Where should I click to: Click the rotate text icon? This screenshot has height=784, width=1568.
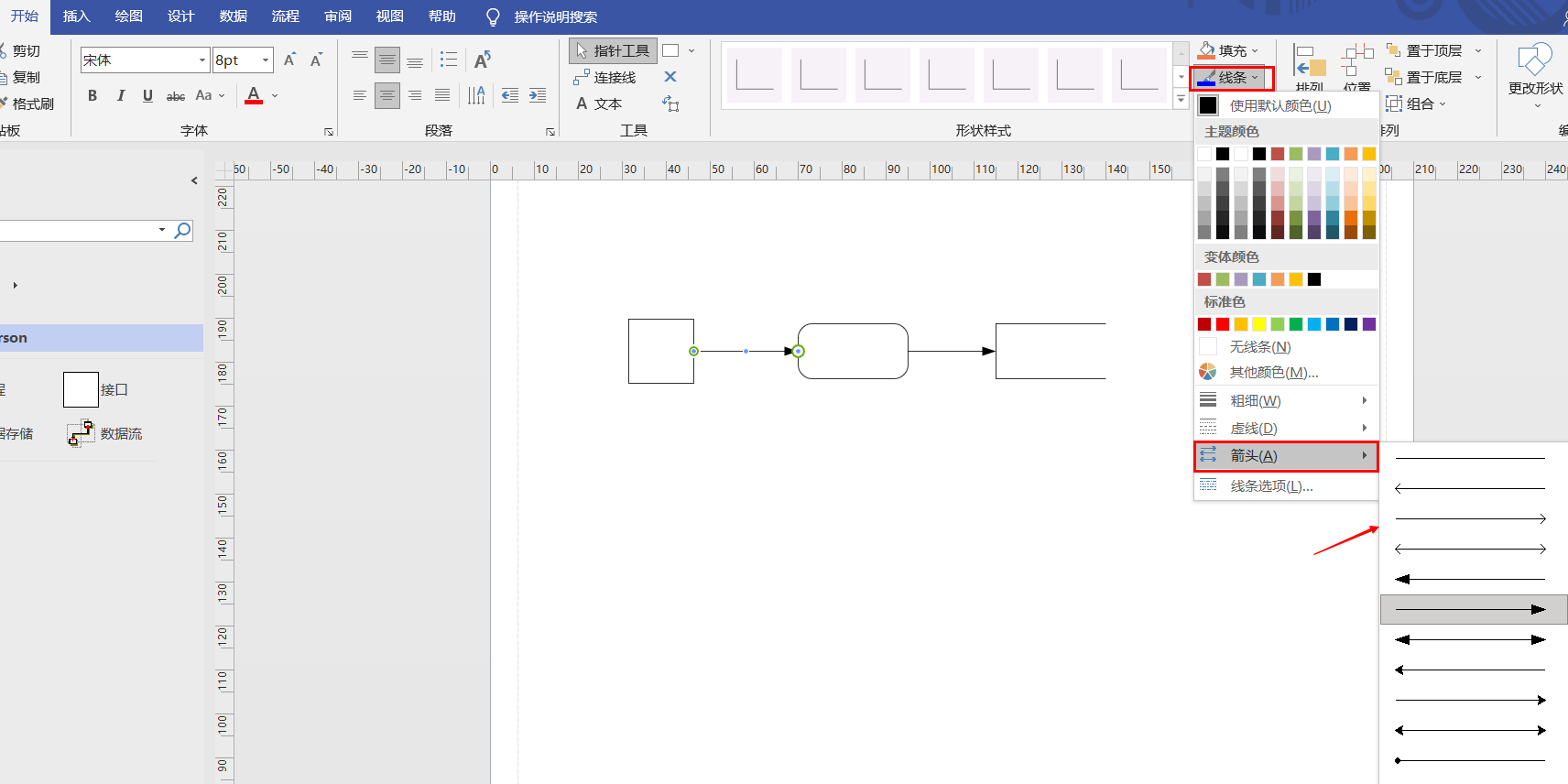pos(483,60)
